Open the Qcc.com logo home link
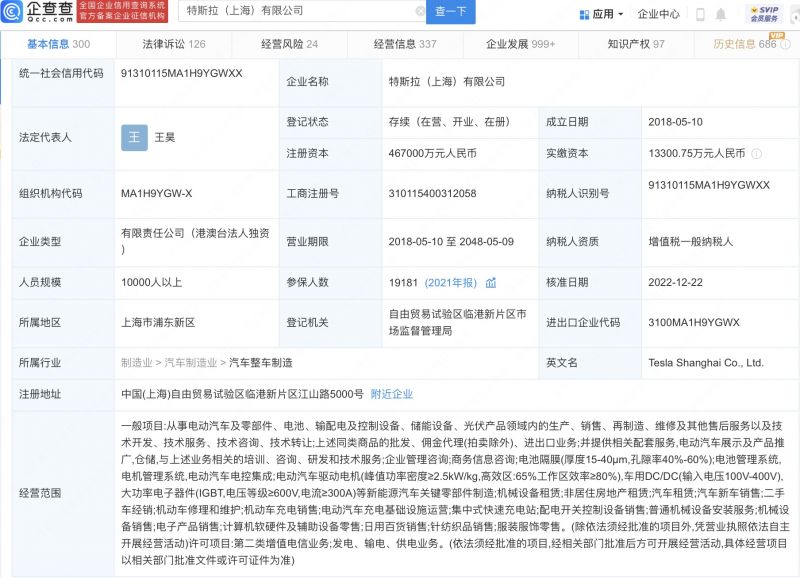 click(38, 11)
